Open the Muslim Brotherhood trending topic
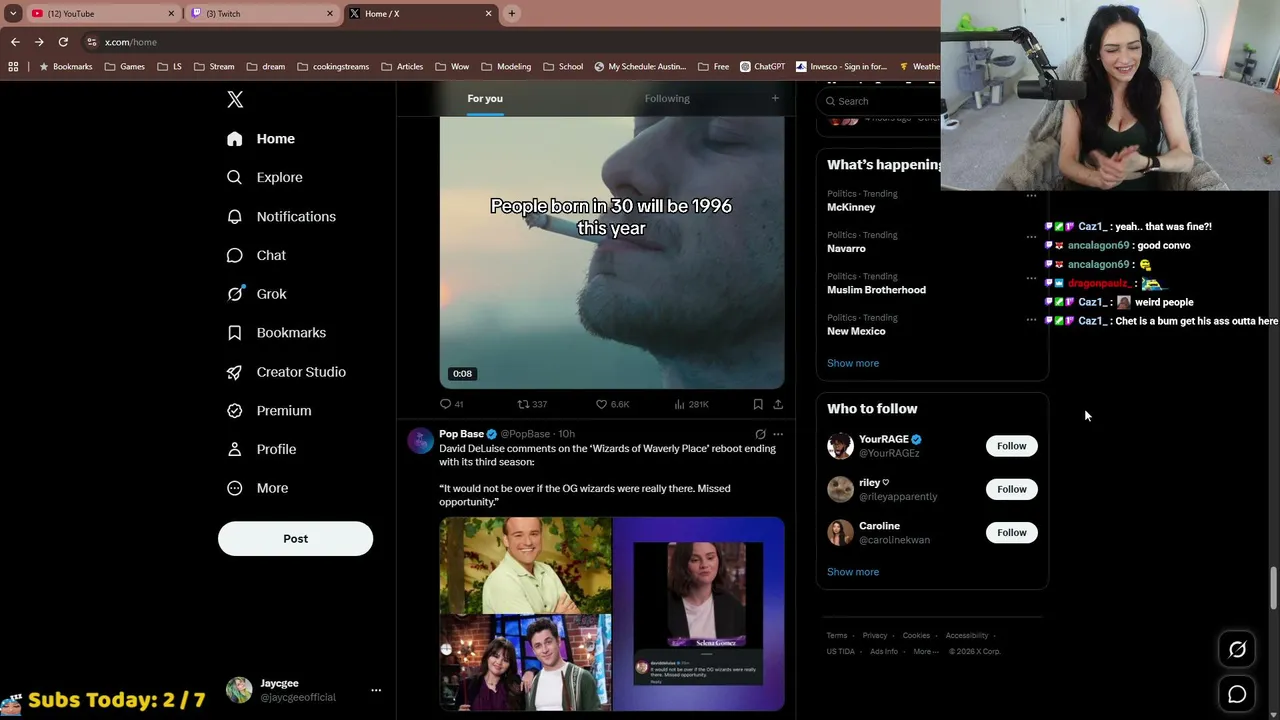The width and height of the screenshot is (1280, 720). click(876, 290)
